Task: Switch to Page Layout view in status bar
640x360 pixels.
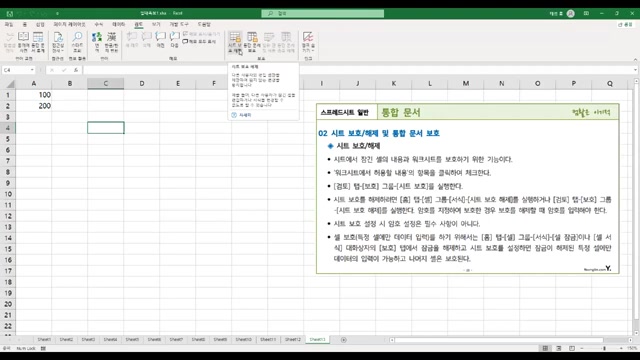Action: point(558,348)
